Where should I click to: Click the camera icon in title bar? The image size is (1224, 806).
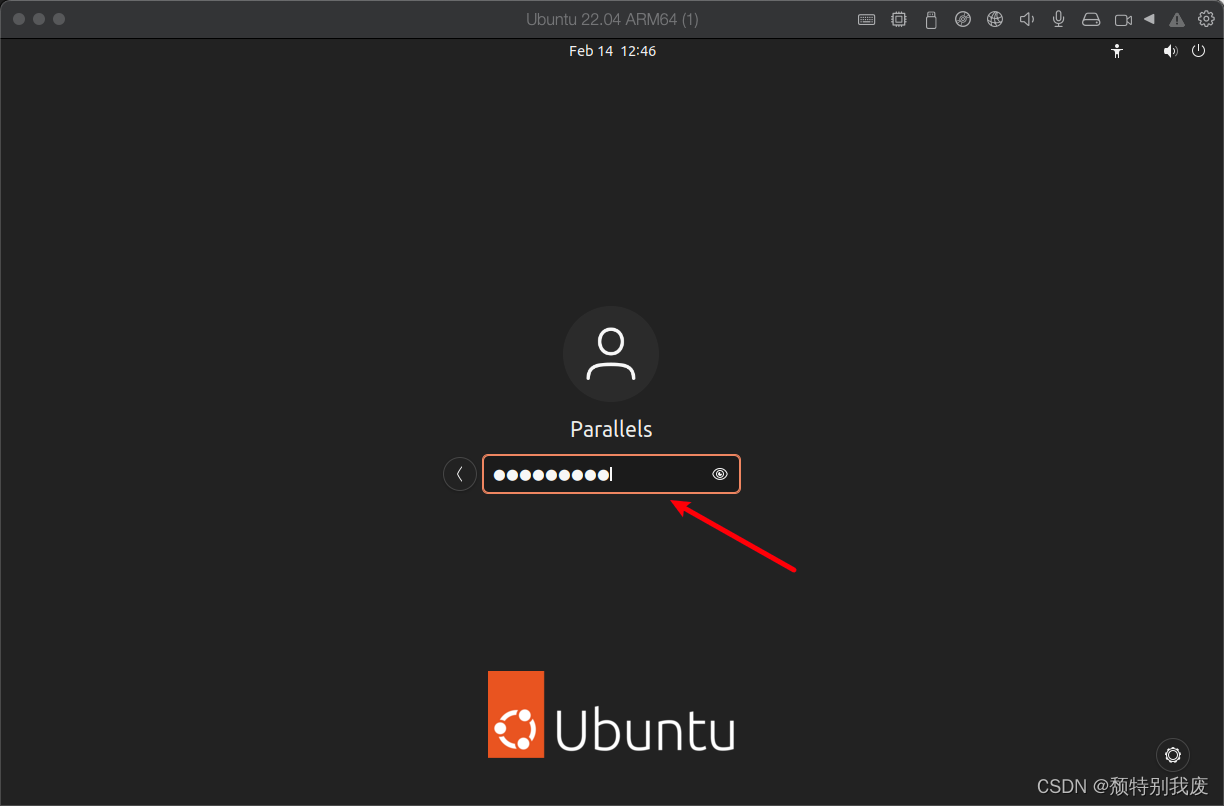(x=1123, y=19)
